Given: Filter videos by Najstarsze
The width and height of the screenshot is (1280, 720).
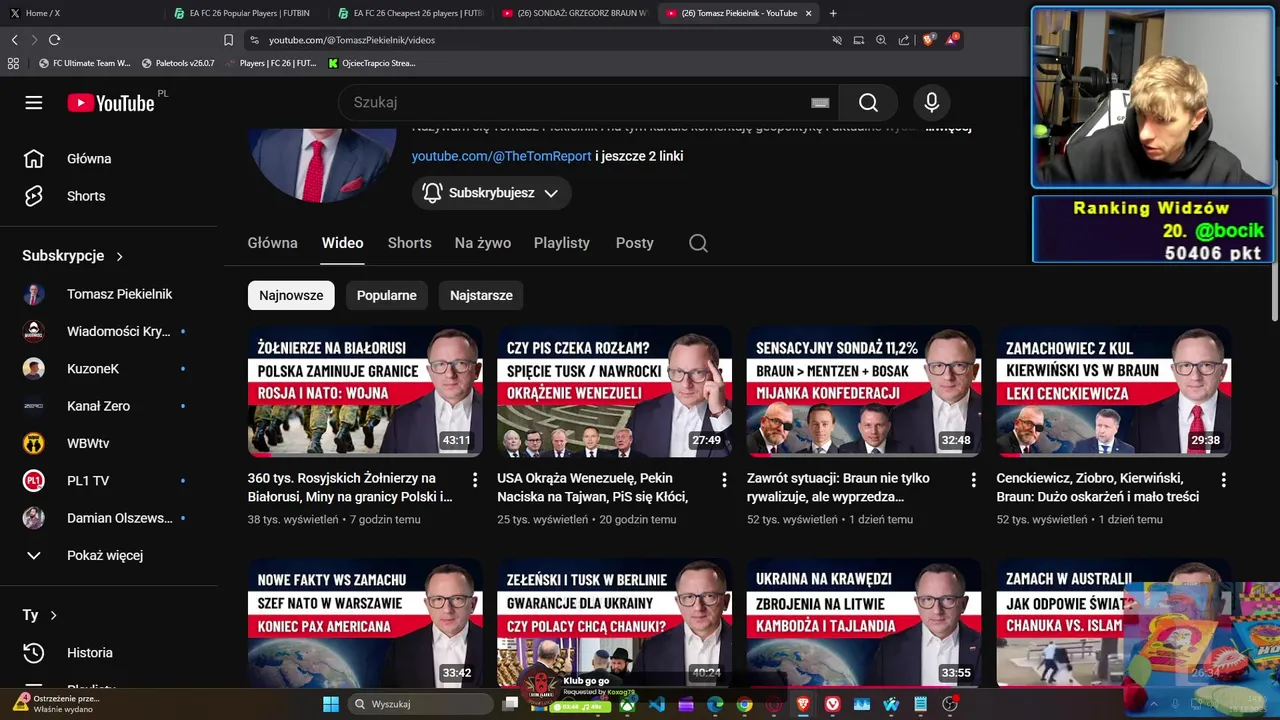Looking at the screenshot, I should coord(481,295).
